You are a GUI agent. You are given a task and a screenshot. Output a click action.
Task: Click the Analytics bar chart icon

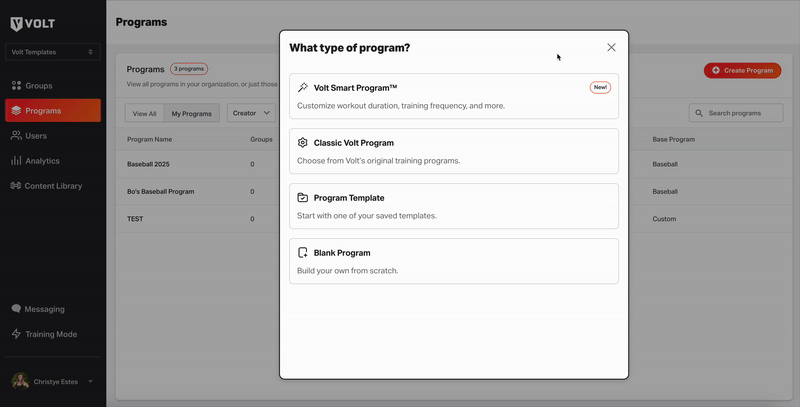coord(16,161)
